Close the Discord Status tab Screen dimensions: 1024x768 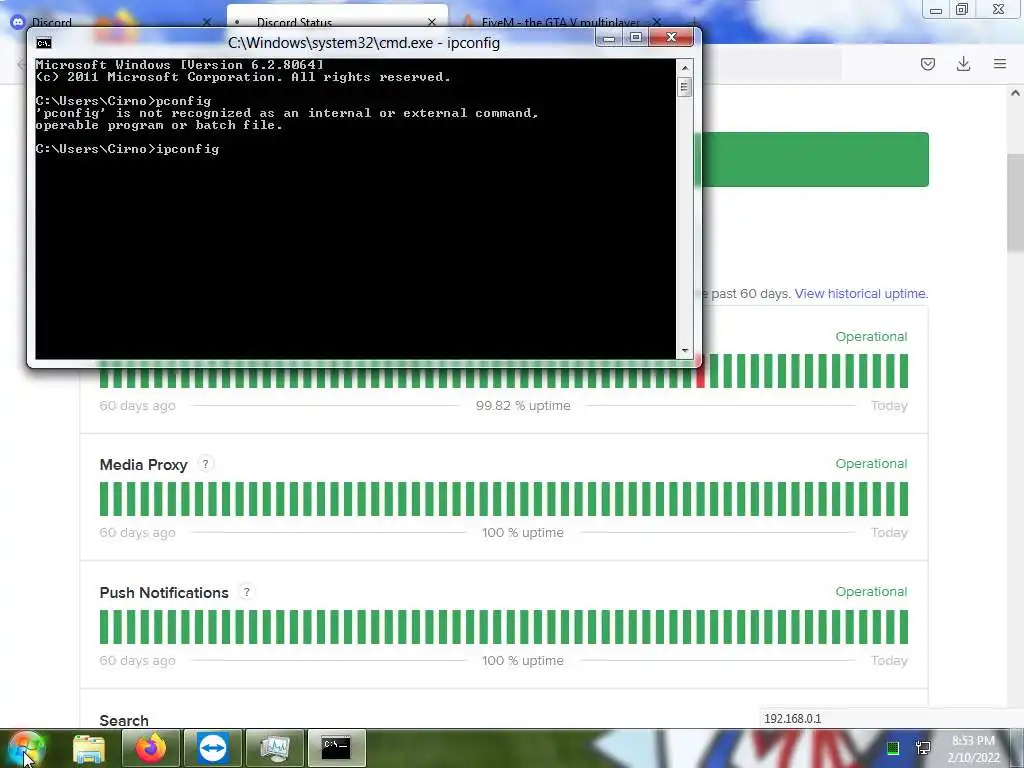[432, 22]
